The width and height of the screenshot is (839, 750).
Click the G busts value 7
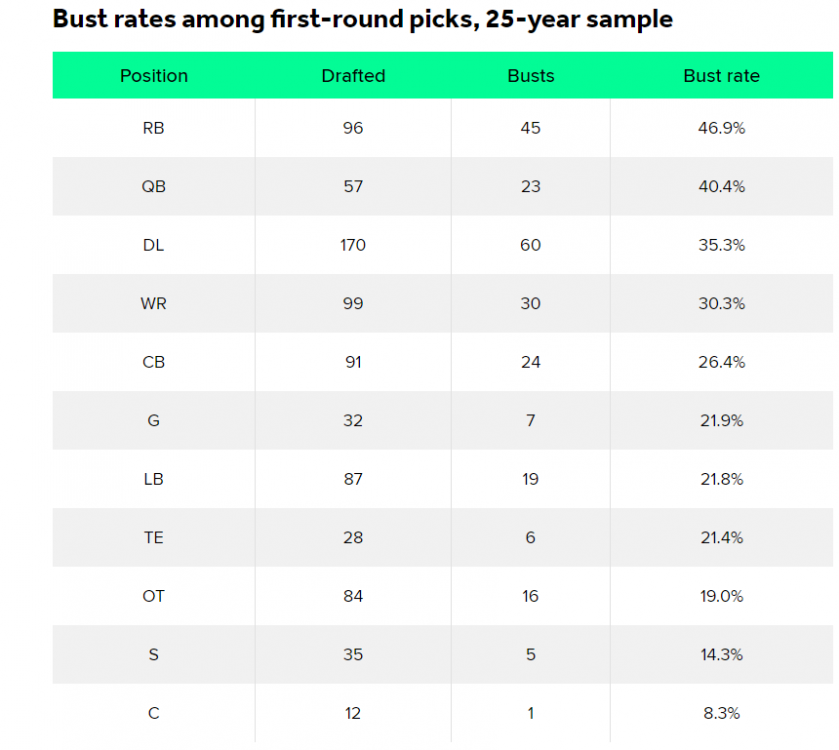tap(530, 420)
